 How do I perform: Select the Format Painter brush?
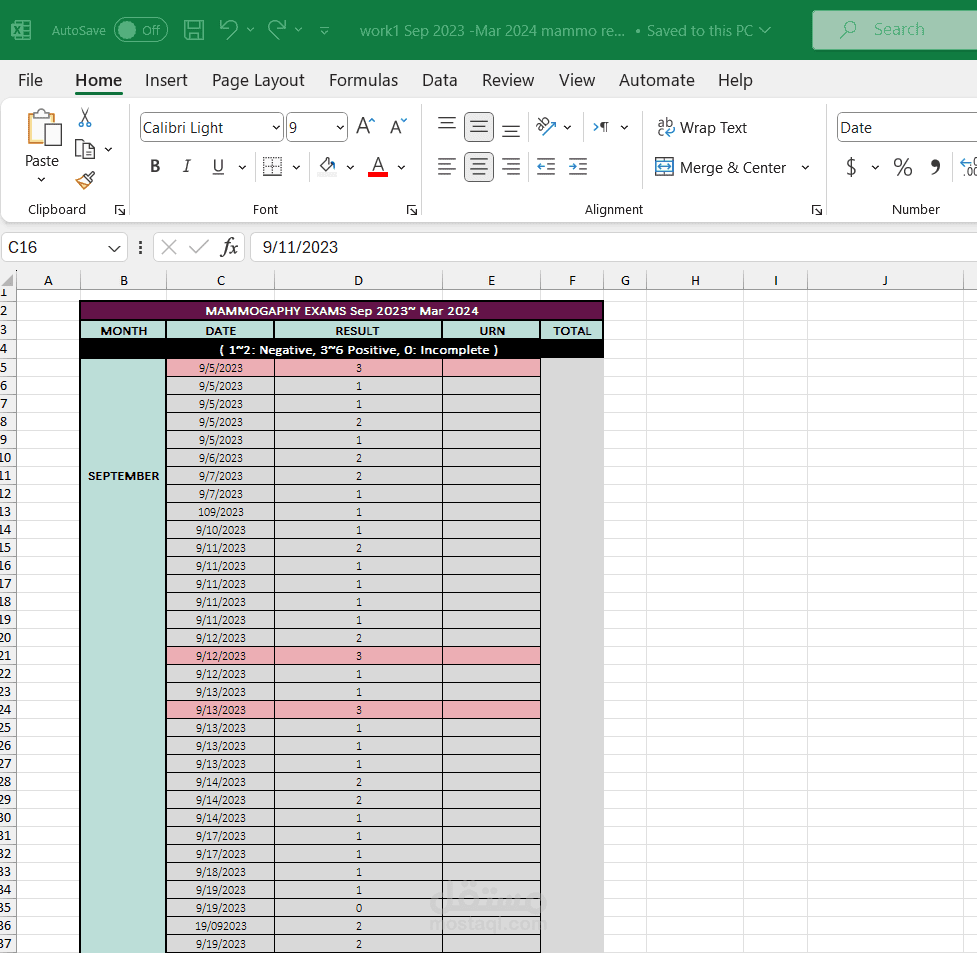(x=85, y=180)
